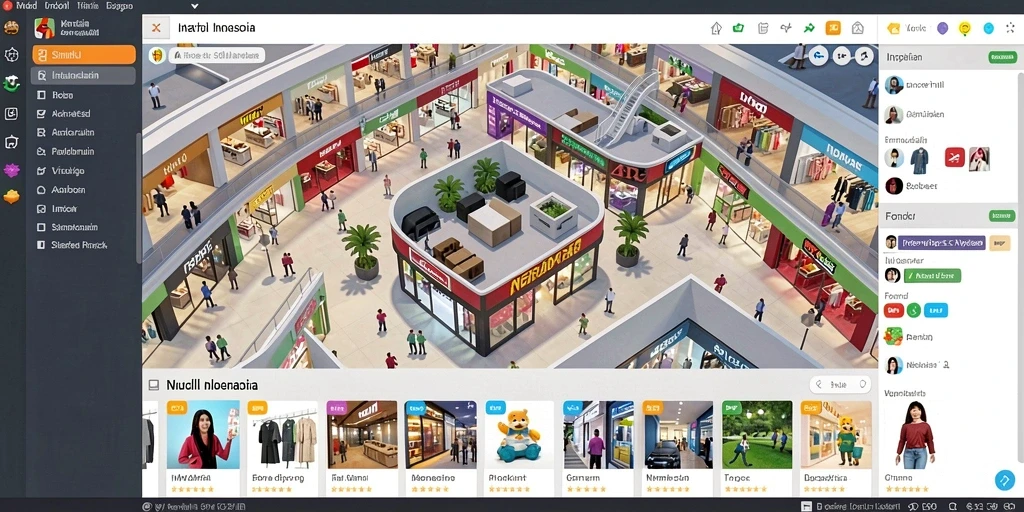Open the dotted more-options icon at the top right
Screen dimensions: 1024x512
[x=1010, y=28]
